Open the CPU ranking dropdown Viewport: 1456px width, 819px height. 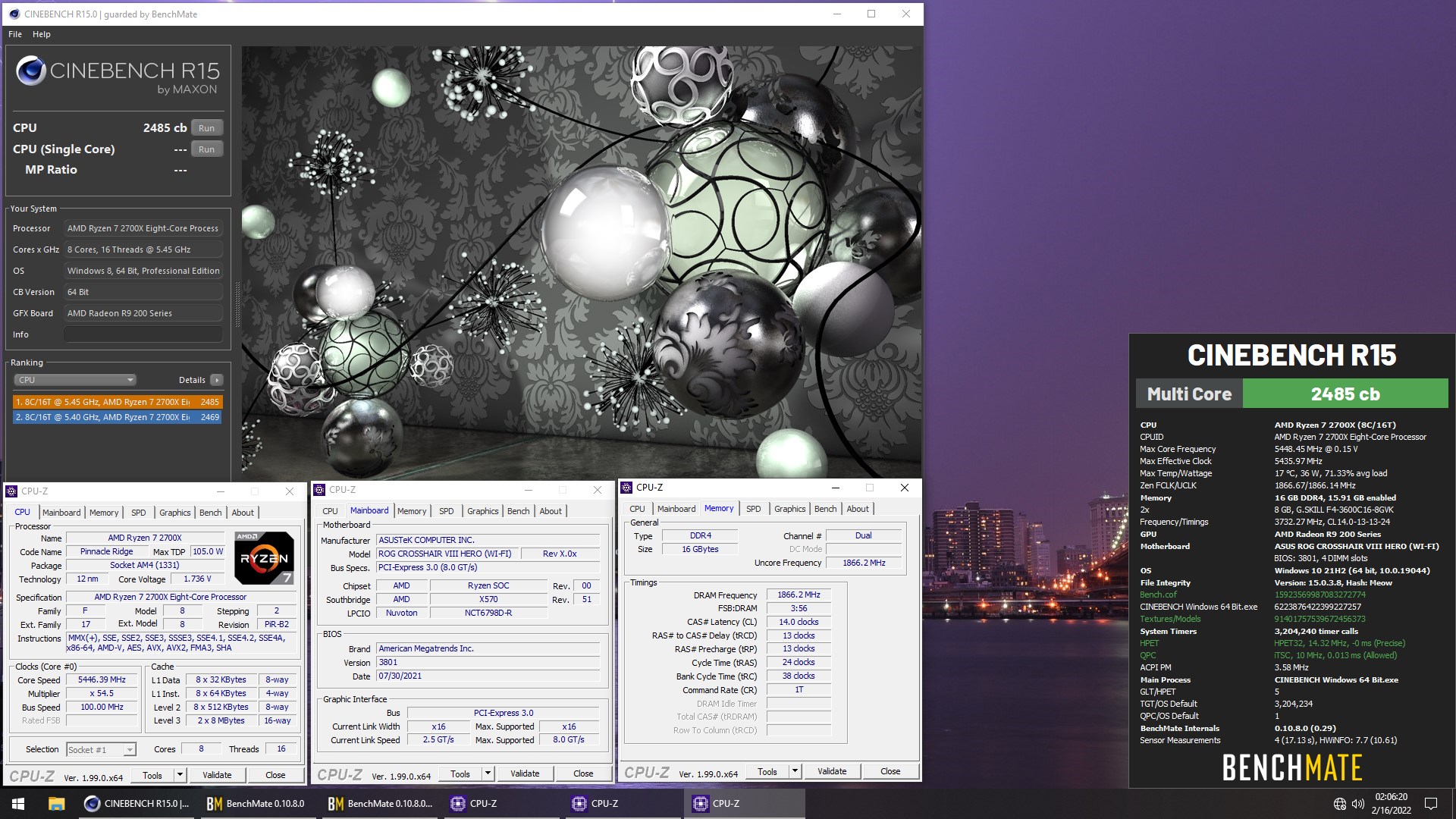(x=75, y=380)
